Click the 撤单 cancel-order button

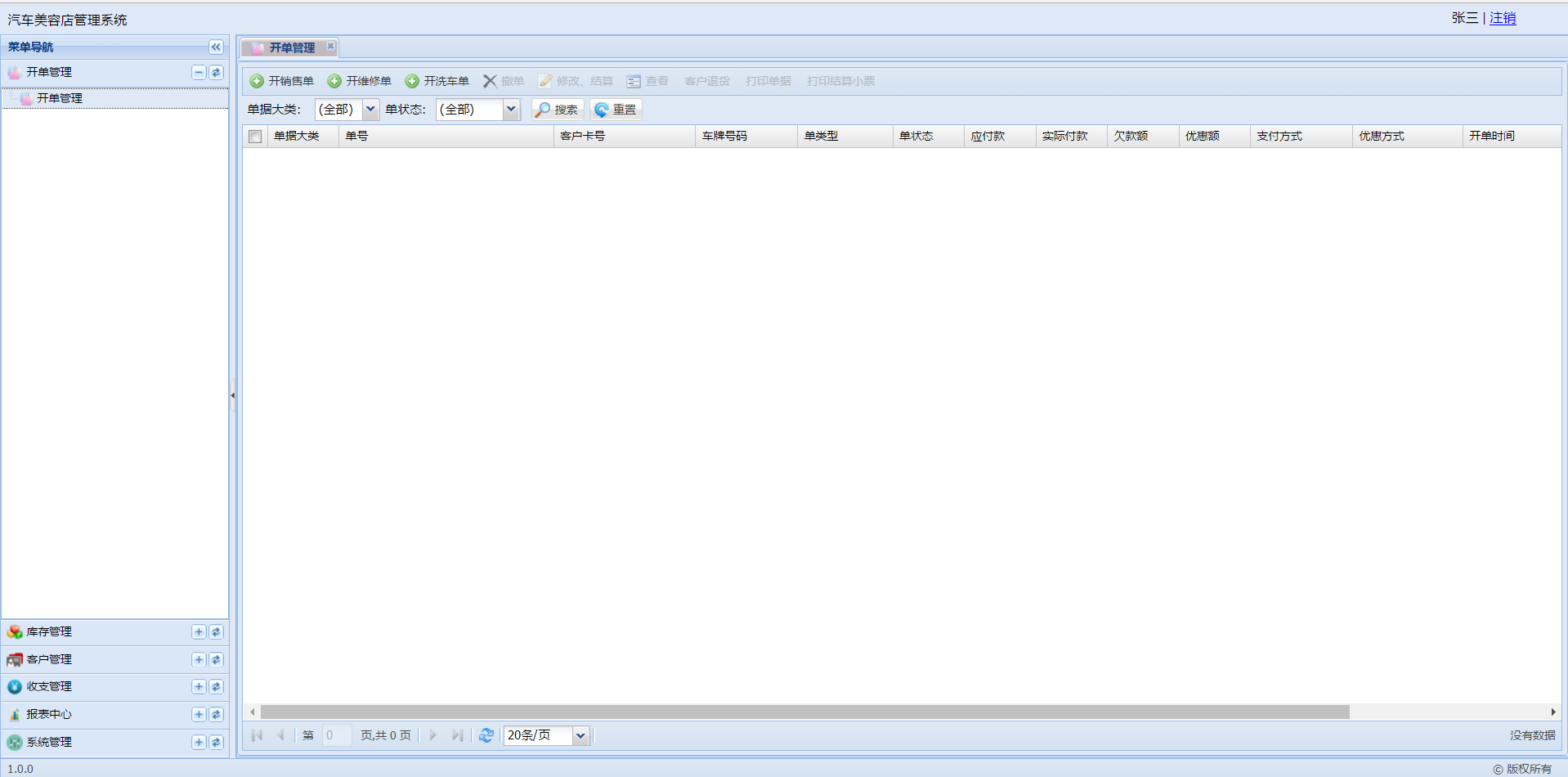point(503,81)
